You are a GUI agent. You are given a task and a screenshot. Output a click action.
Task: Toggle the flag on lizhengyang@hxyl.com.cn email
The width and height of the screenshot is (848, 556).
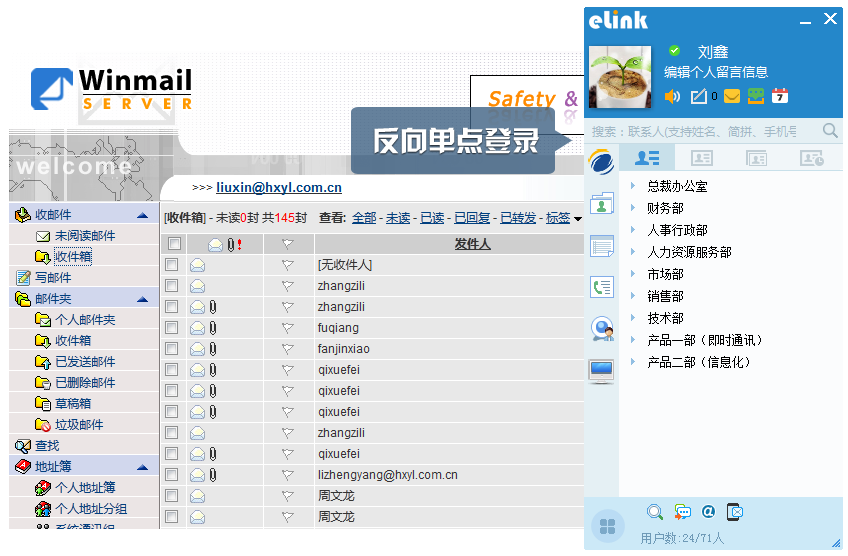point(288,475)
